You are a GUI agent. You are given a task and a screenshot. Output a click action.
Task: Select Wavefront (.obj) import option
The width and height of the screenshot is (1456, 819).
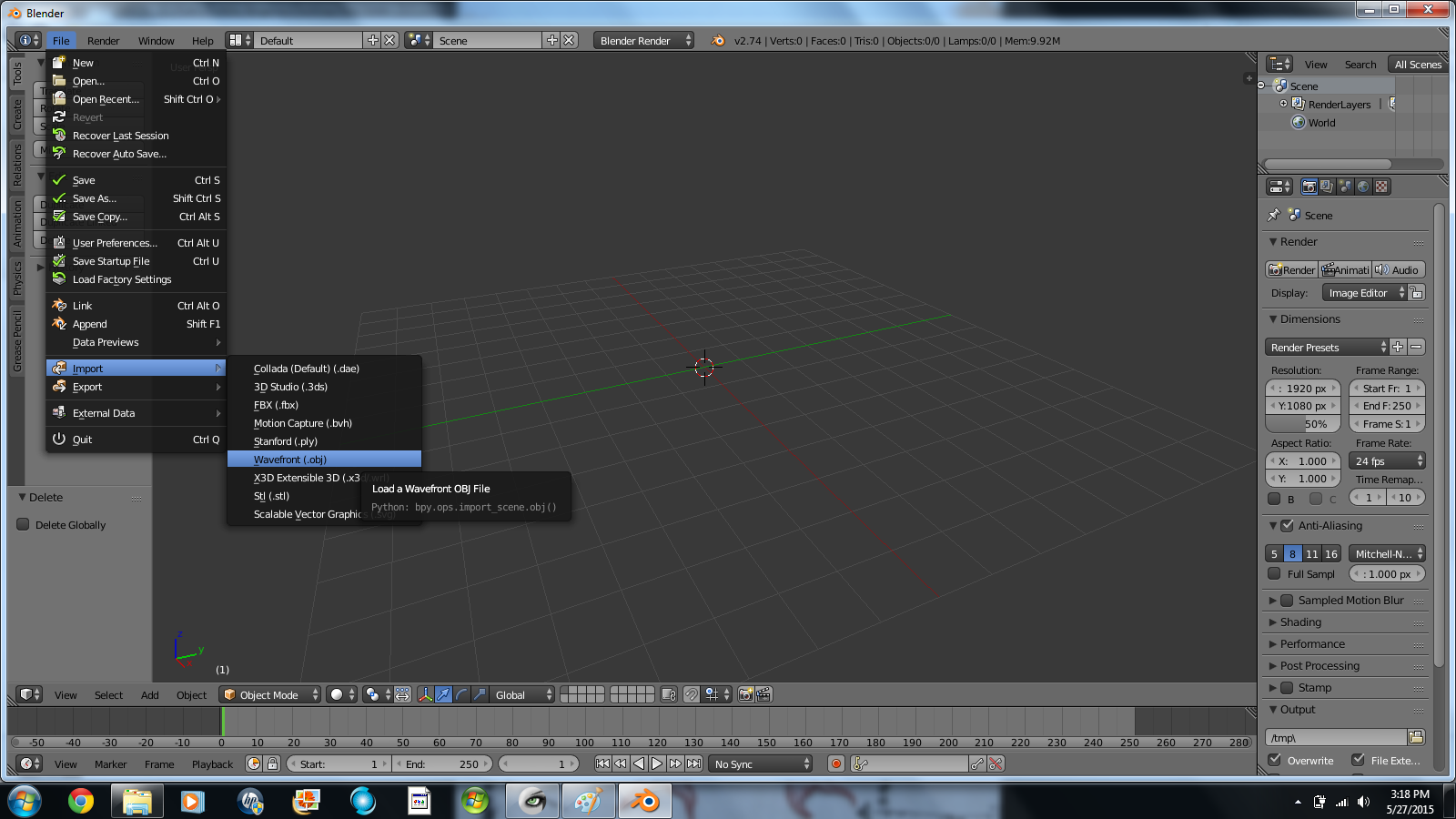click(324, 460)
